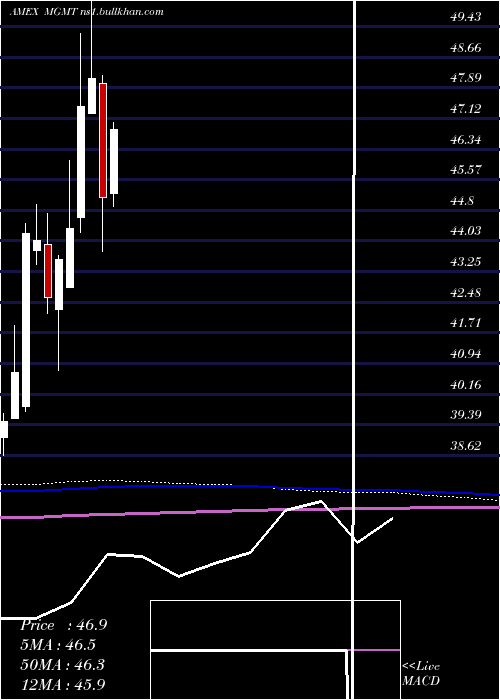Click the 41.71 price axis label
The height and width of the screenshot is (700, 500).
pos(466,323)
